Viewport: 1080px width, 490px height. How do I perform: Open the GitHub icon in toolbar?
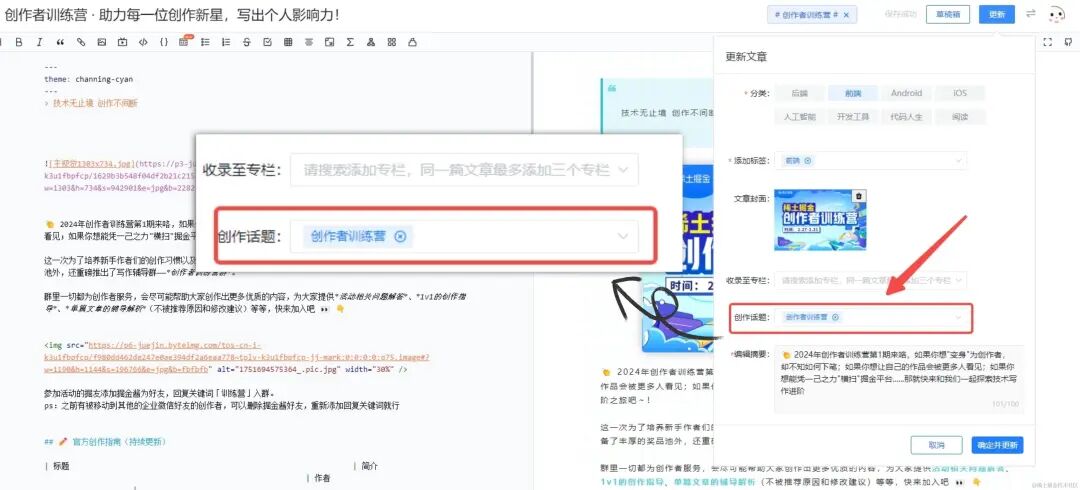[x=1068, y=43]
